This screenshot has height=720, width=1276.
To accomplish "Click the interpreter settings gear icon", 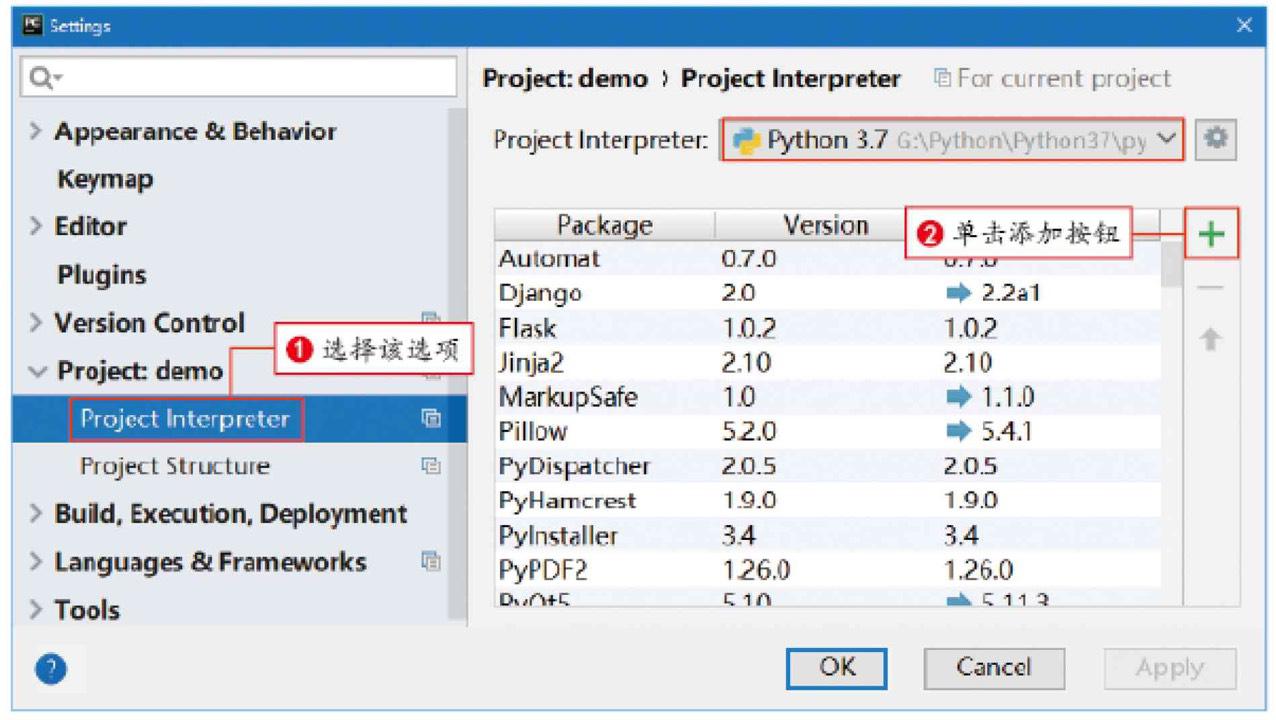I will point(1215,140).
